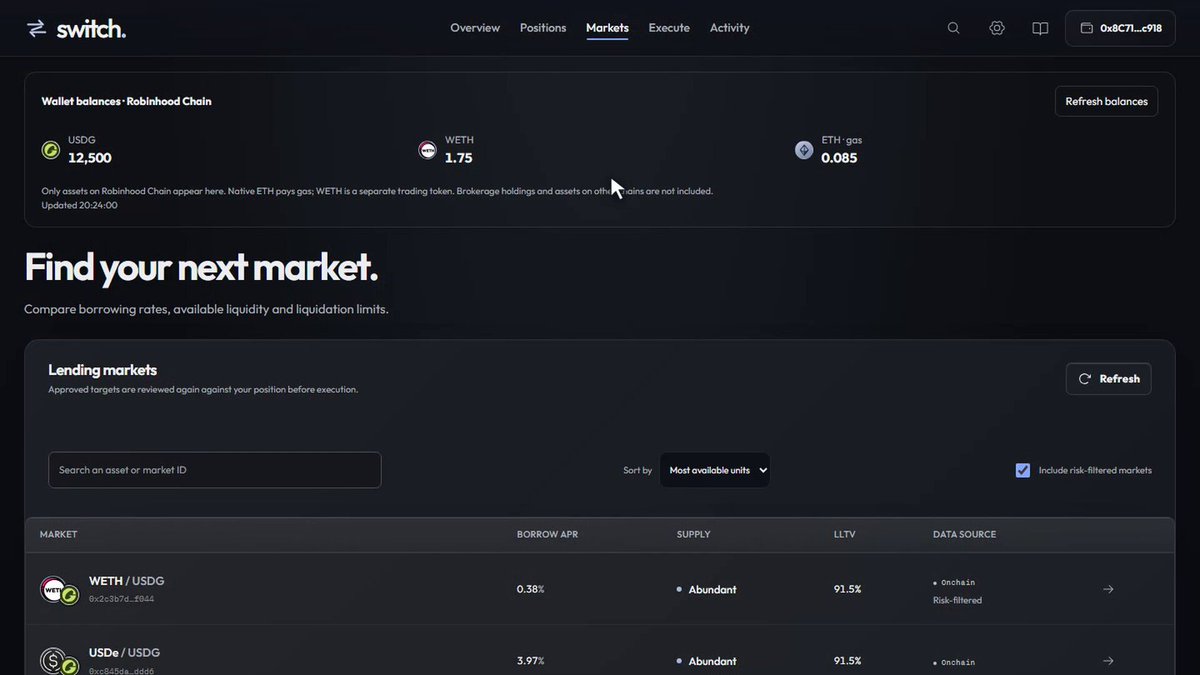Viewport: 1200px width, 675px height.
Task: Open the Activity tab
Action: 729,28
